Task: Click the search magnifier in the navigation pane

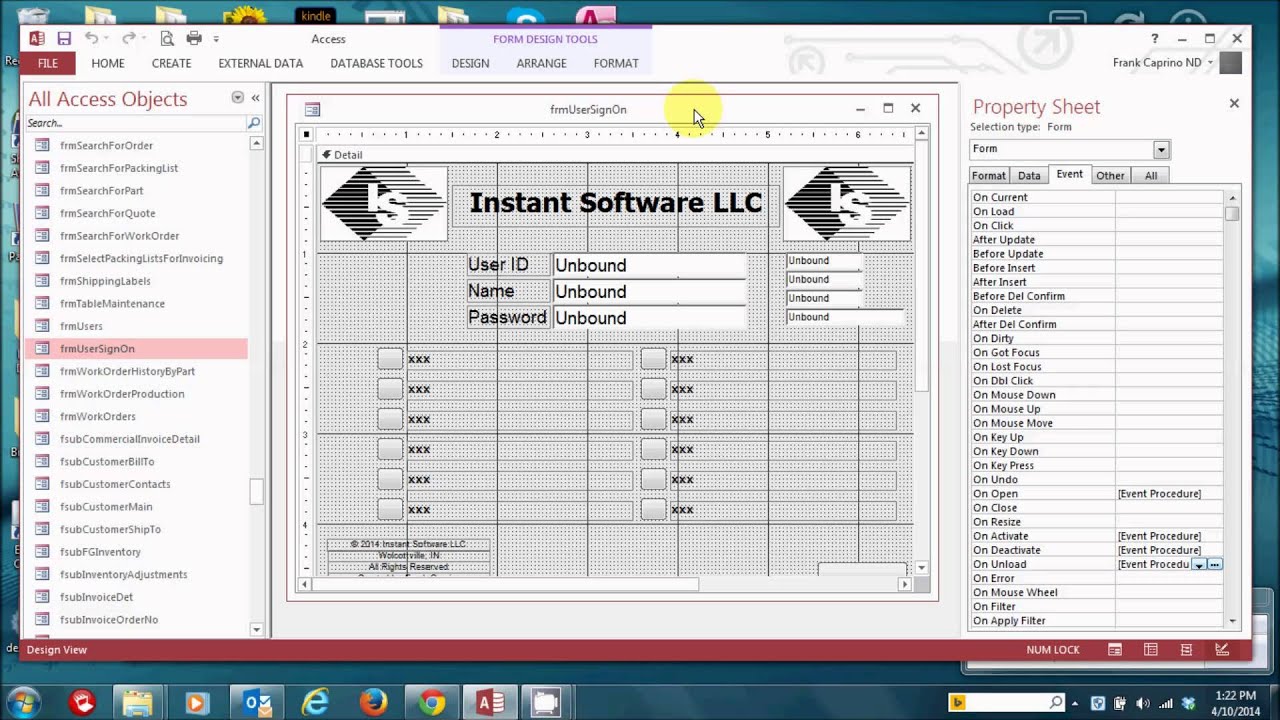Action: click(254, 123)
